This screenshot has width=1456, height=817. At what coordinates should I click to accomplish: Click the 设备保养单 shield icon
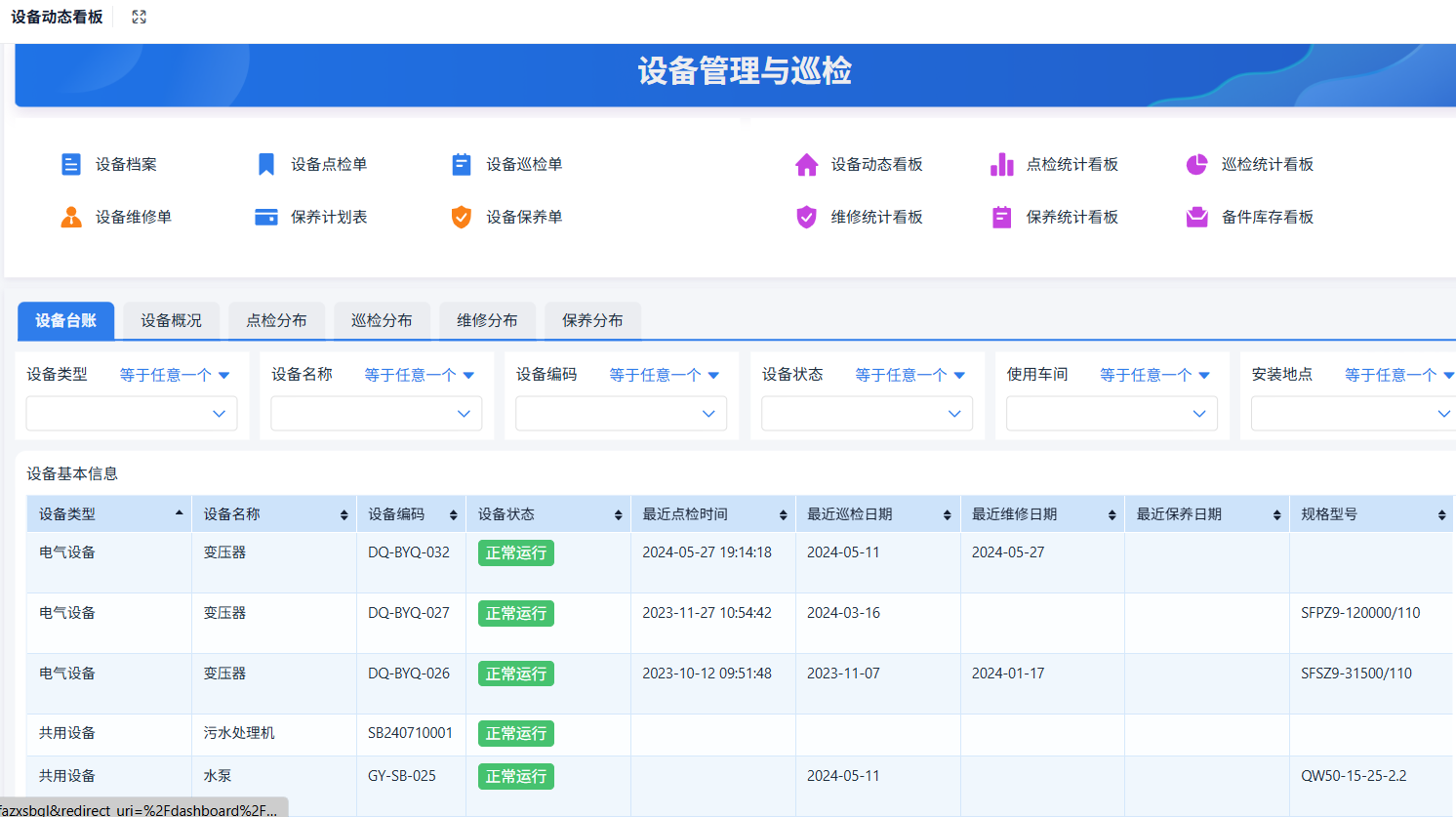coord(461,217)
